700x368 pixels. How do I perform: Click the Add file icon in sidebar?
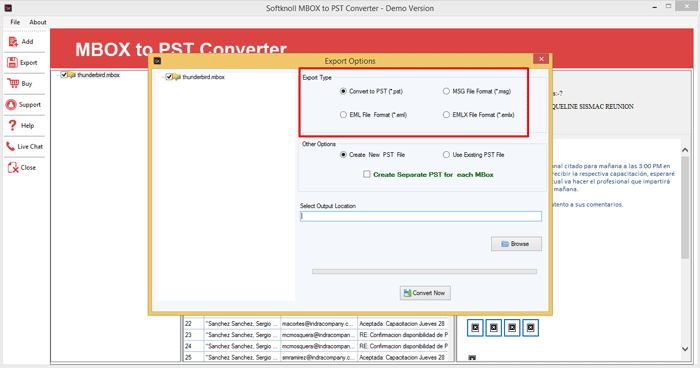pyautogui.click(x=13, y=42)
